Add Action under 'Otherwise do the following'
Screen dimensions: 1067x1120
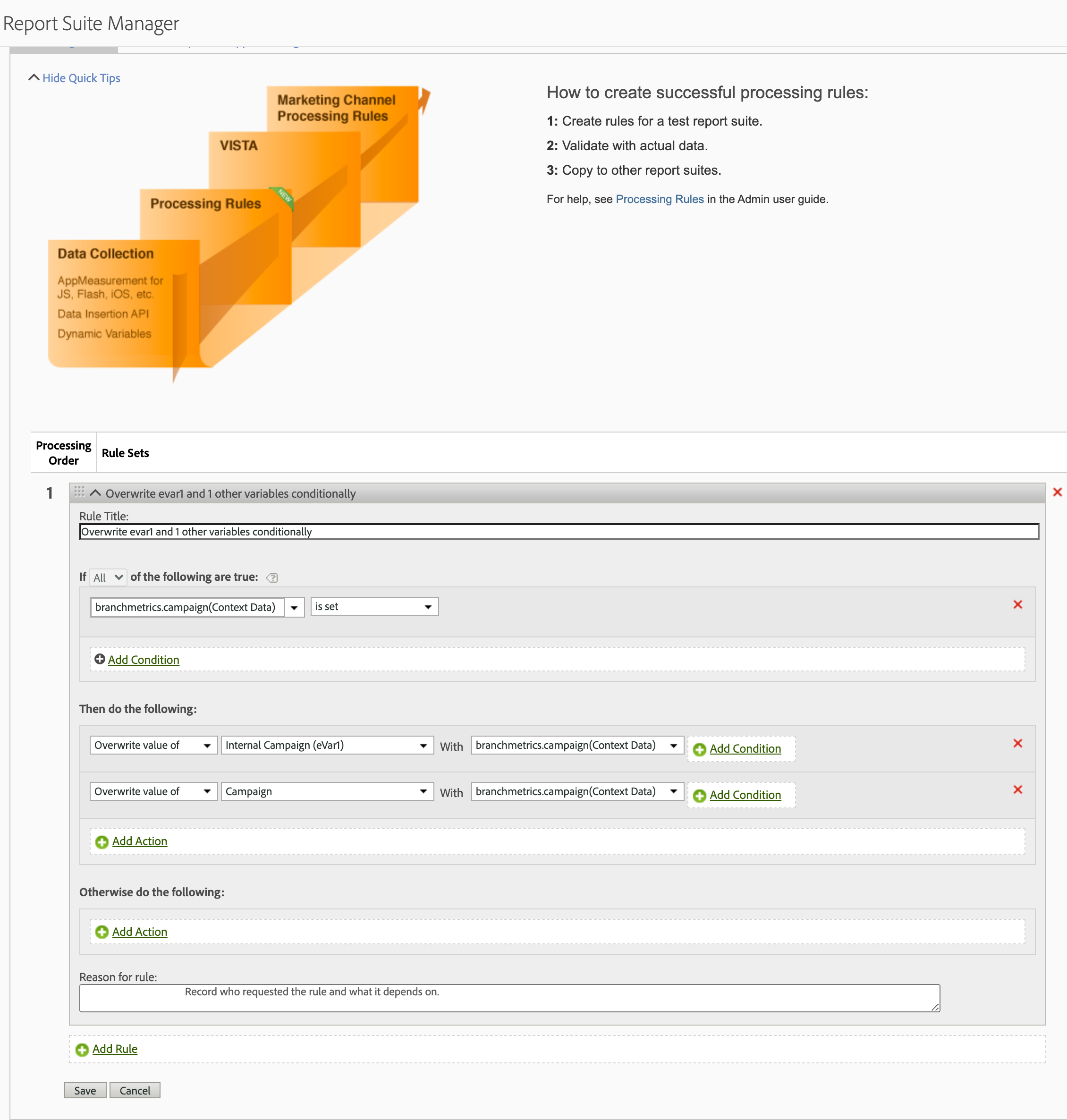coord(139,931)
